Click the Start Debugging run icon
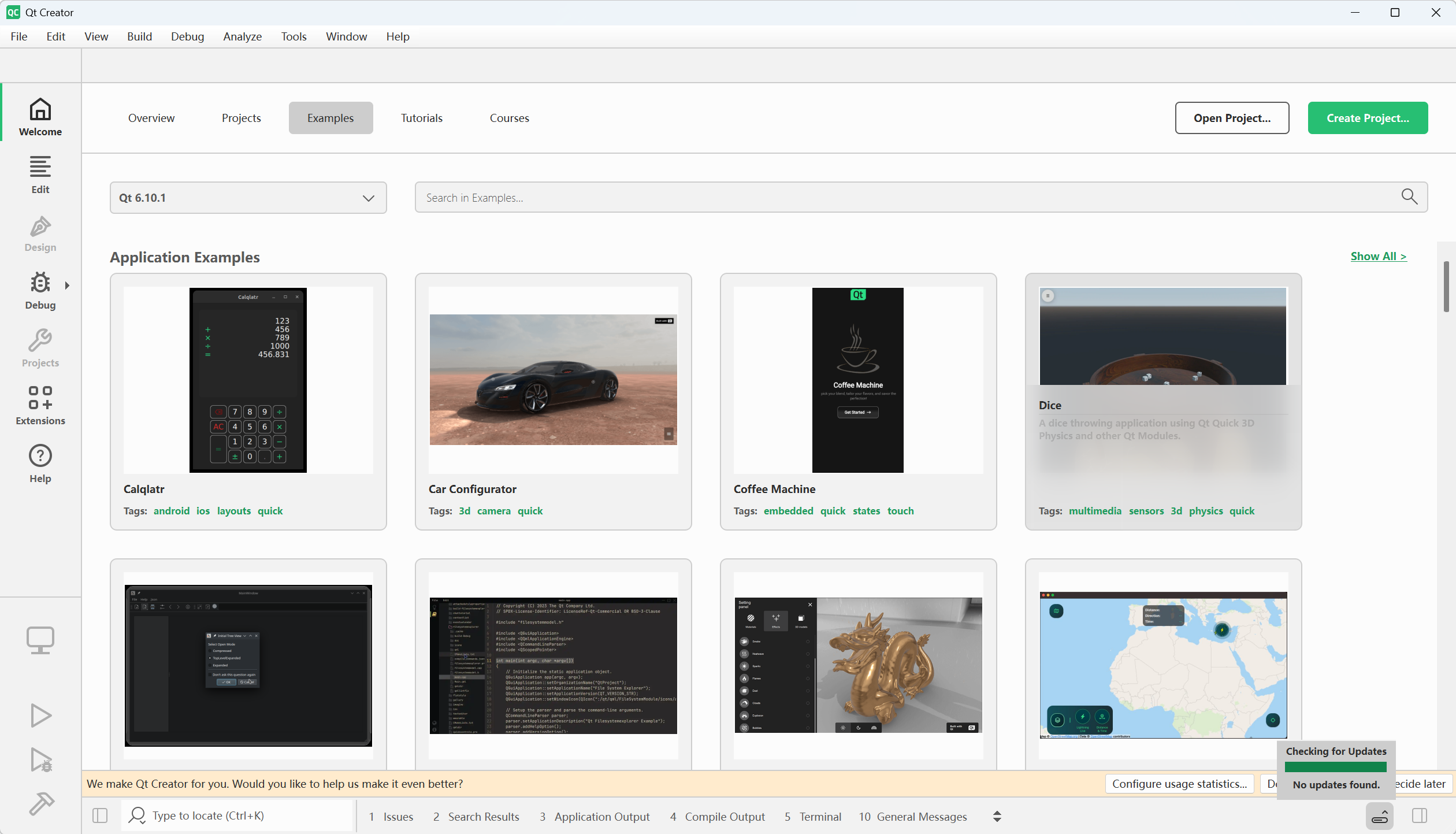The image size is (1456, 834). click(x=40, y=759)
